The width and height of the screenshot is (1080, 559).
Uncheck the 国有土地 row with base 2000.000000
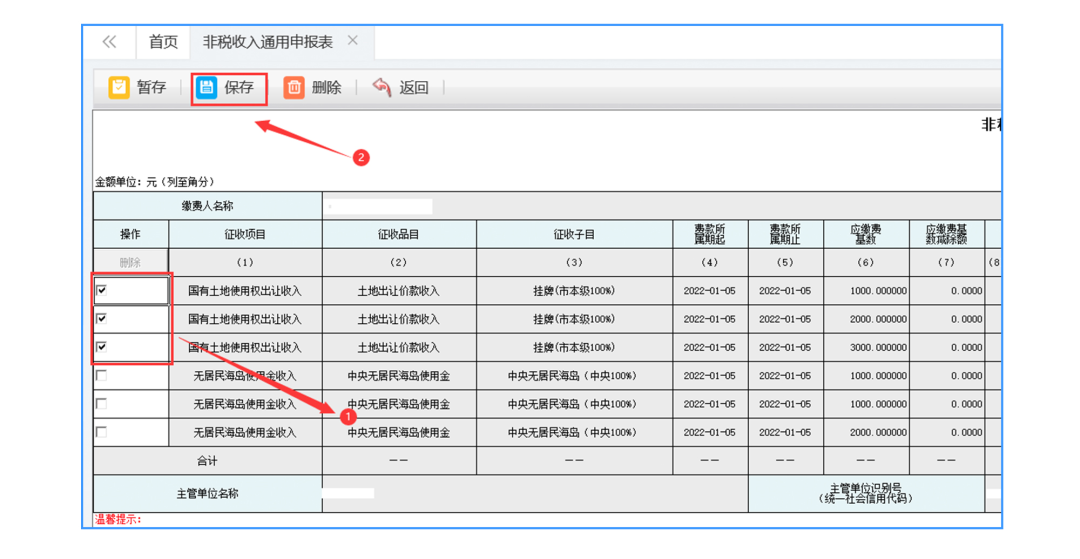tap(101, 319)
